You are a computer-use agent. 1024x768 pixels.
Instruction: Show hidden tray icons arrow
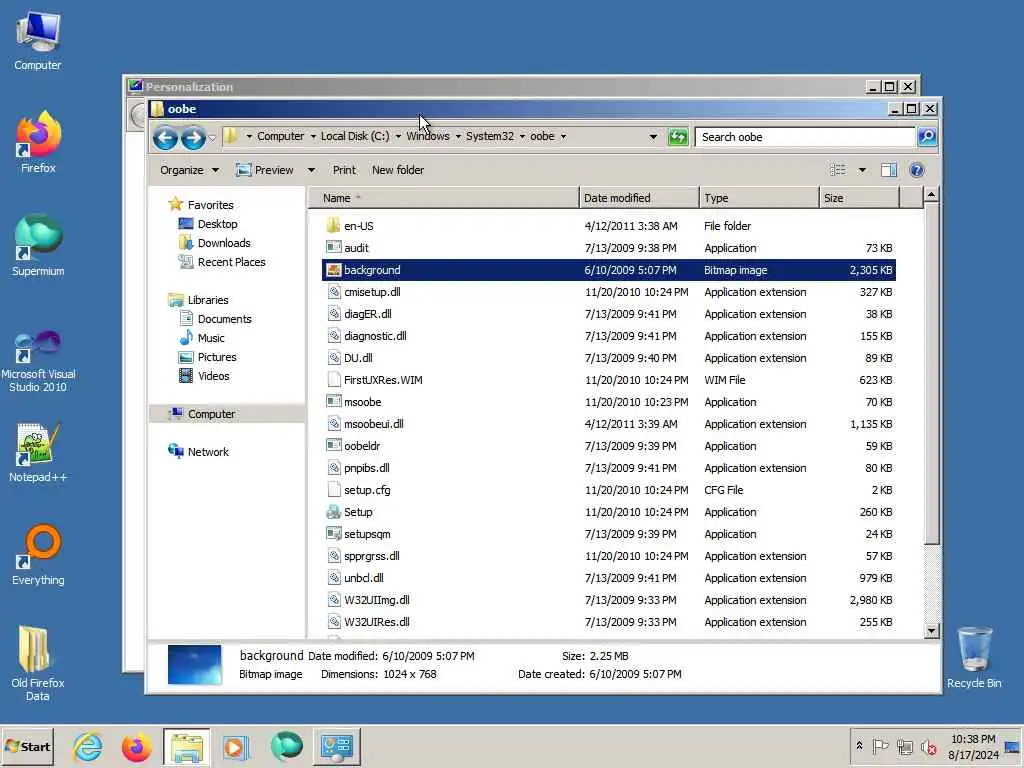(x=859, y=745)
